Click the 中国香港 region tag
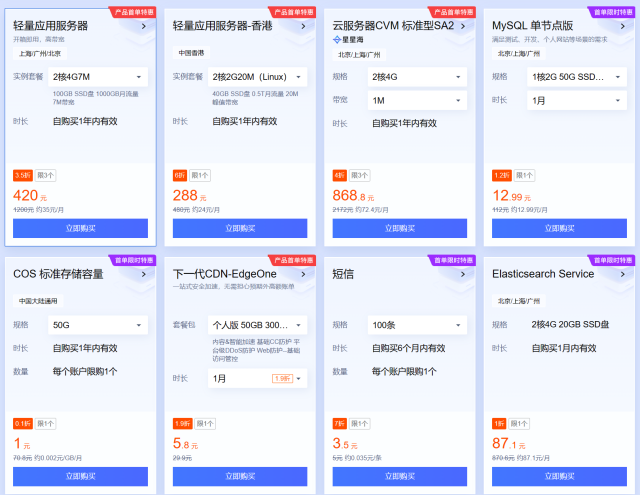The image size is (640, 495). point(191,53)
